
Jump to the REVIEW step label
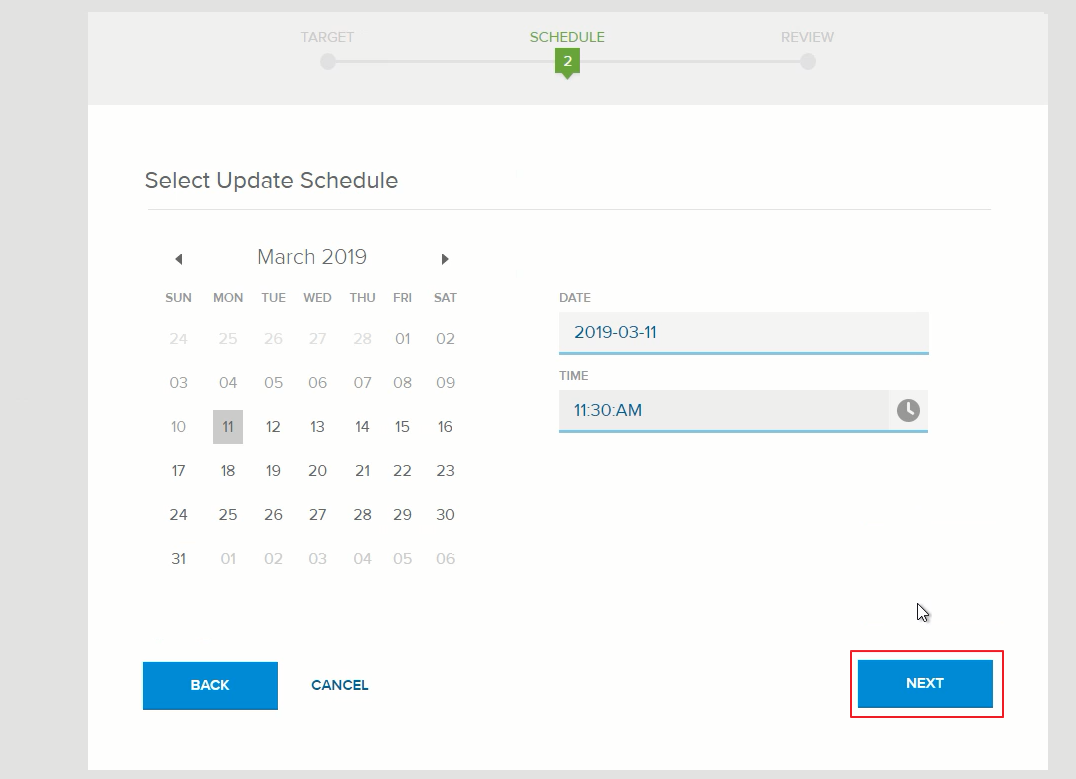click(x=807, y=37)
